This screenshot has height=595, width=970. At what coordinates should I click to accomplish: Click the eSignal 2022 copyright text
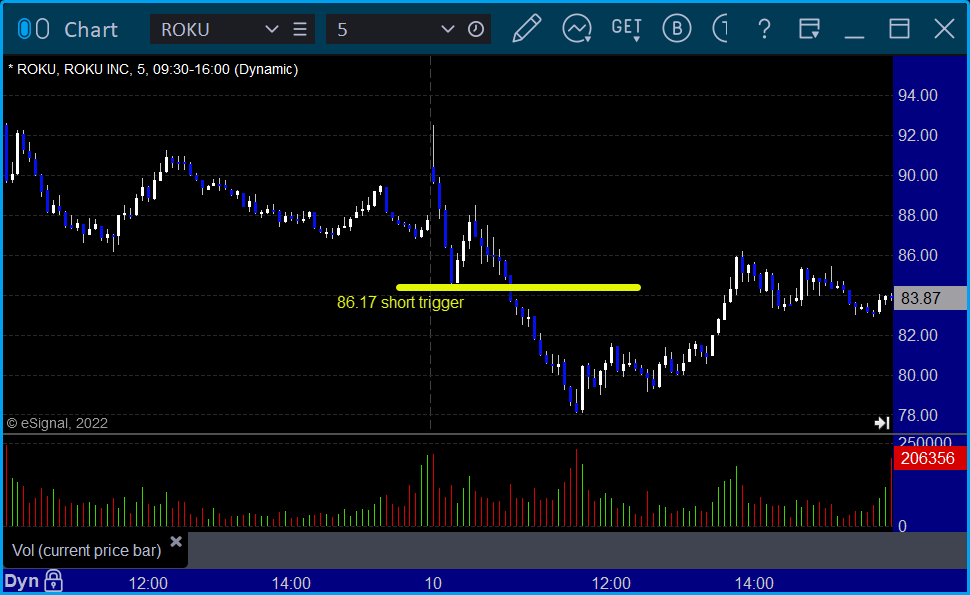point(57,423)
